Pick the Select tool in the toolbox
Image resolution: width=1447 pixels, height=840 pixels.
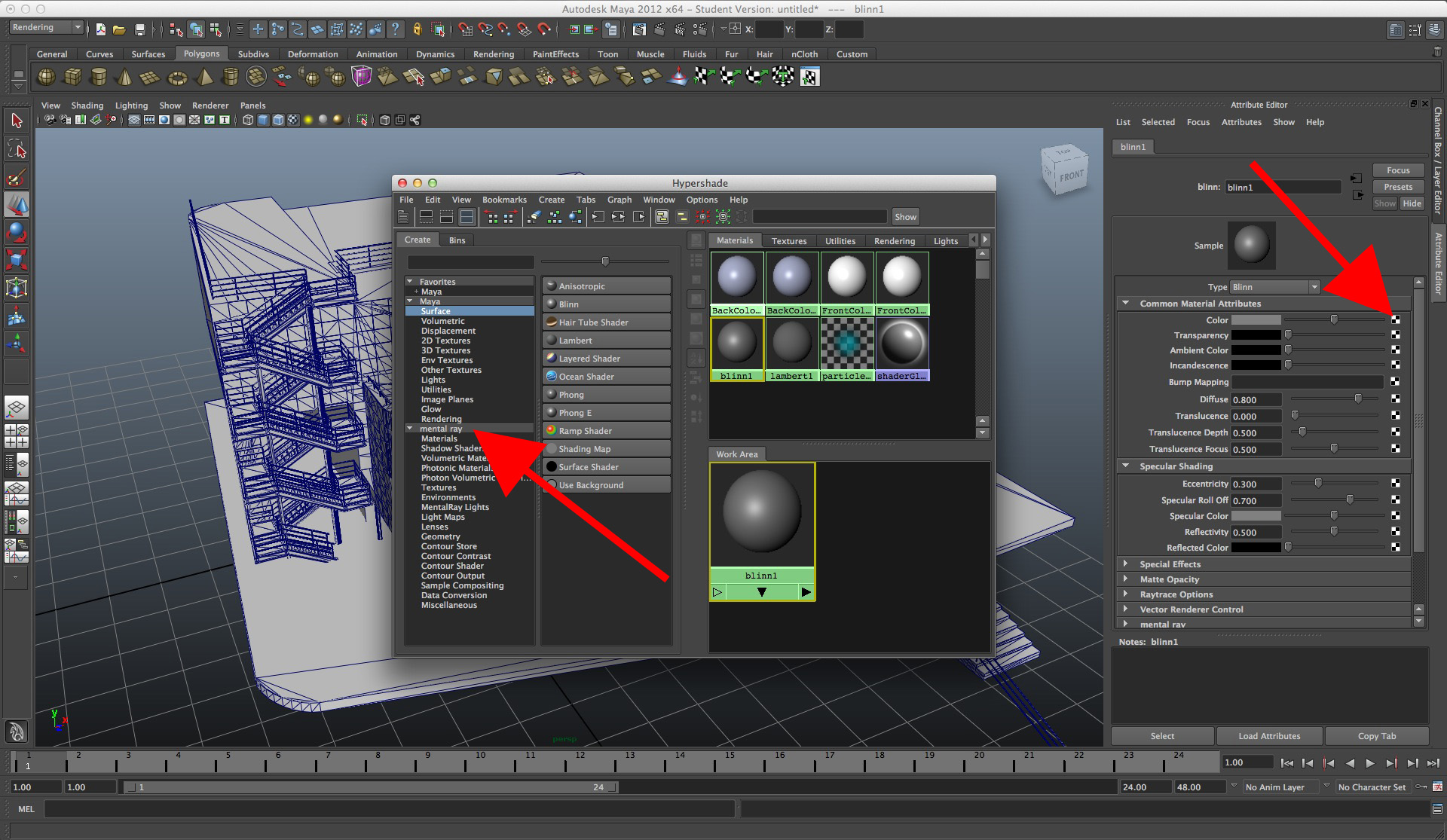[x=17, y=121]
